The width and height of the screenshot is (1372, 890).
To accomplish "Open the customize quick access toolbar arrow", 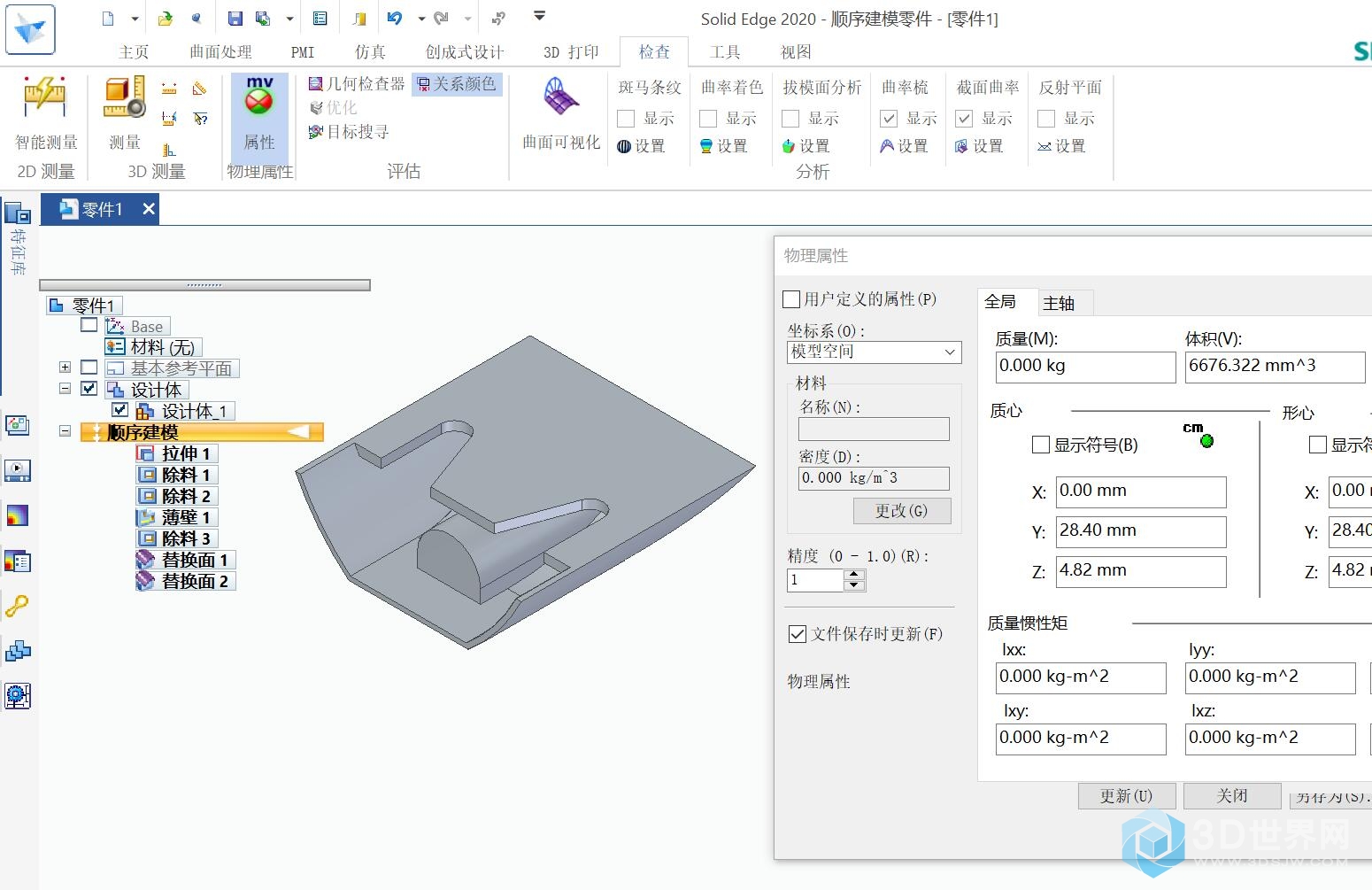I will (539, 16).
